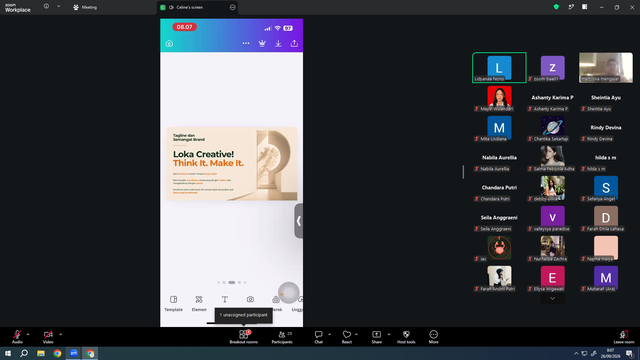Tap the share upload icon in Canva
Image resolution: width=640 pixels, height=360 pixels.
click(294, 43)
